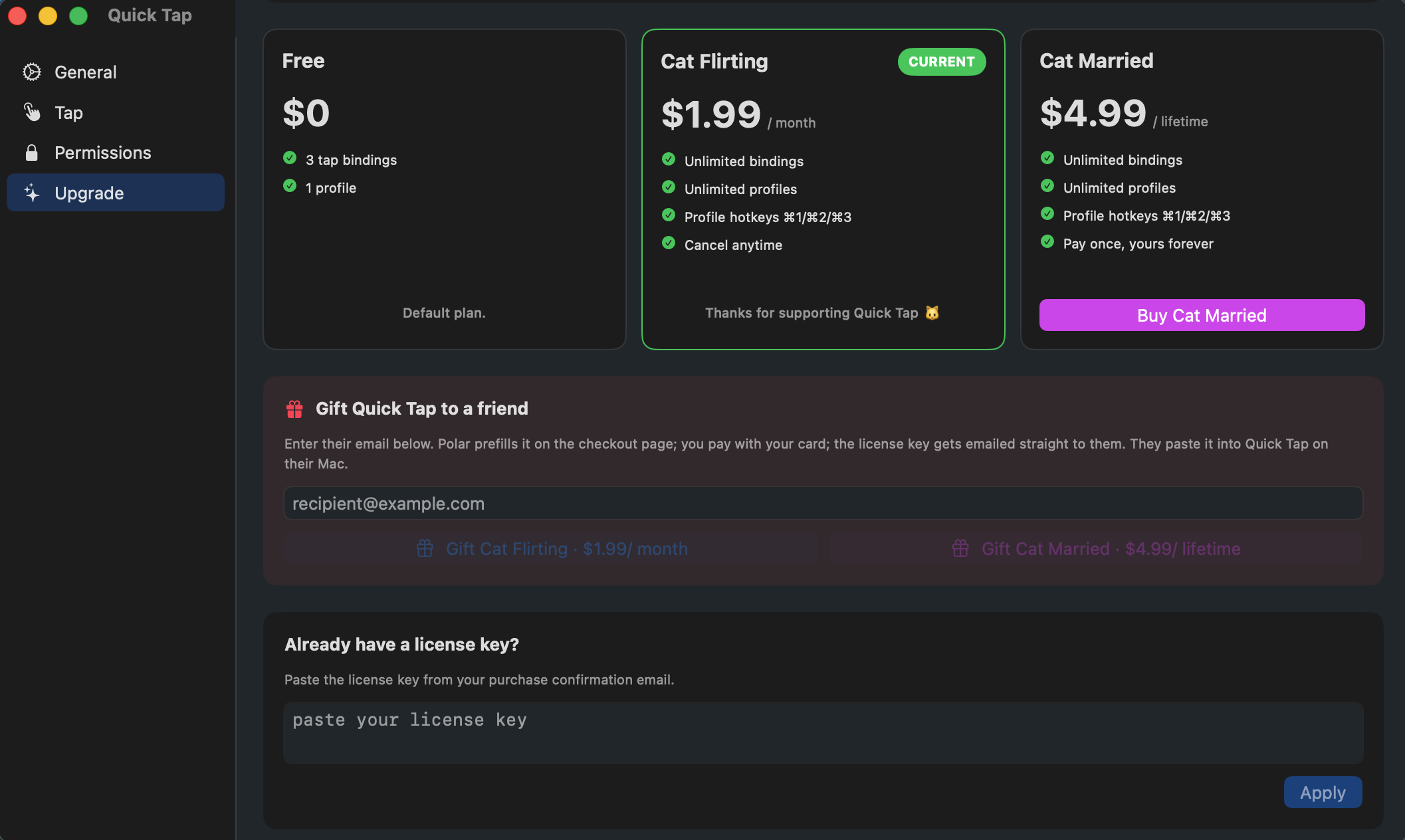Click the '$1.99' price
This screenshot has height=840, width=1405.
point(711,114)
